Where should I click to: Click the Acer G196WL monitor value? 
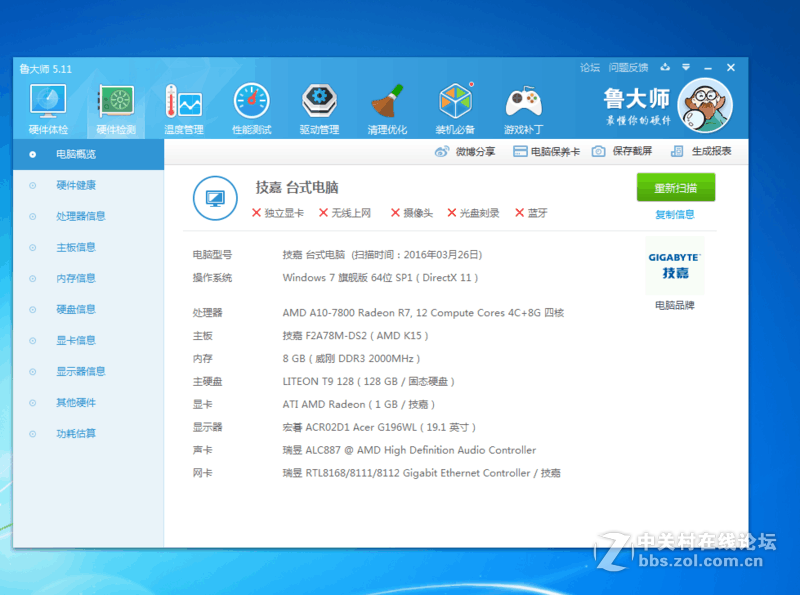(379, 427)
